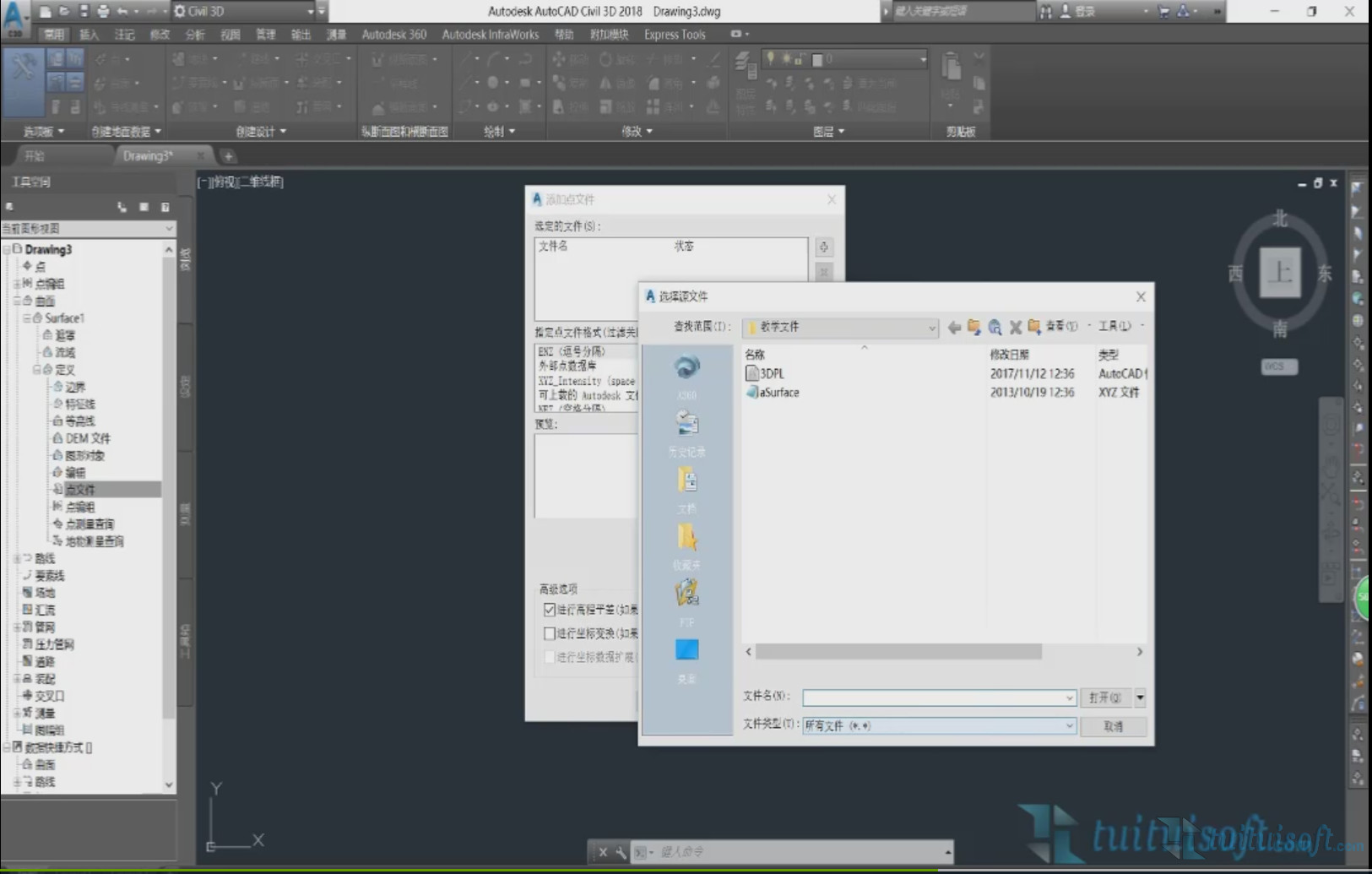This screenshot has height=874, width=1372.
Task: Go back with the left arrow icon
Action: click(x=954, y=327)
